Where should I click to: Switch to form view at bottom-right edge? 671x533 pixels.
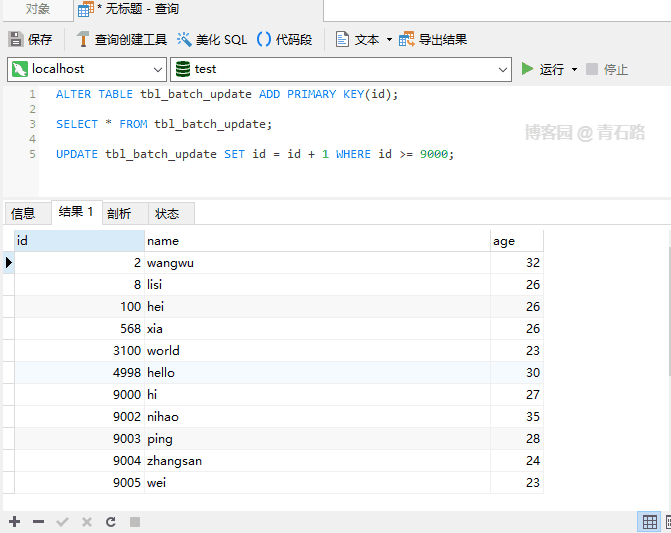668,522
